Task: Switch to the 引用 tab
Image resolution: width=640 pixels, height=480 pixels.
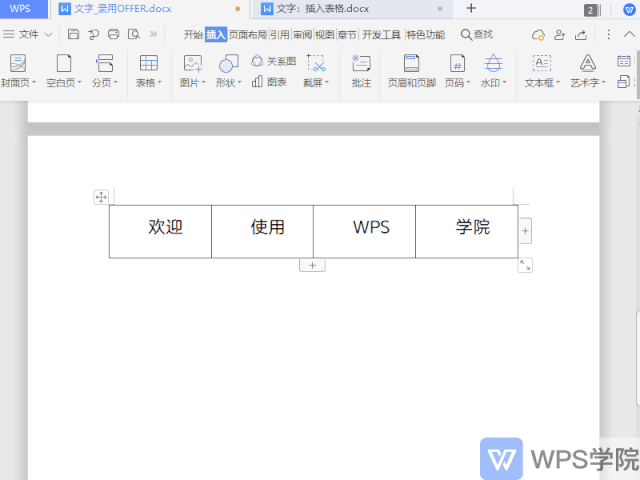Action: (280, 35)
